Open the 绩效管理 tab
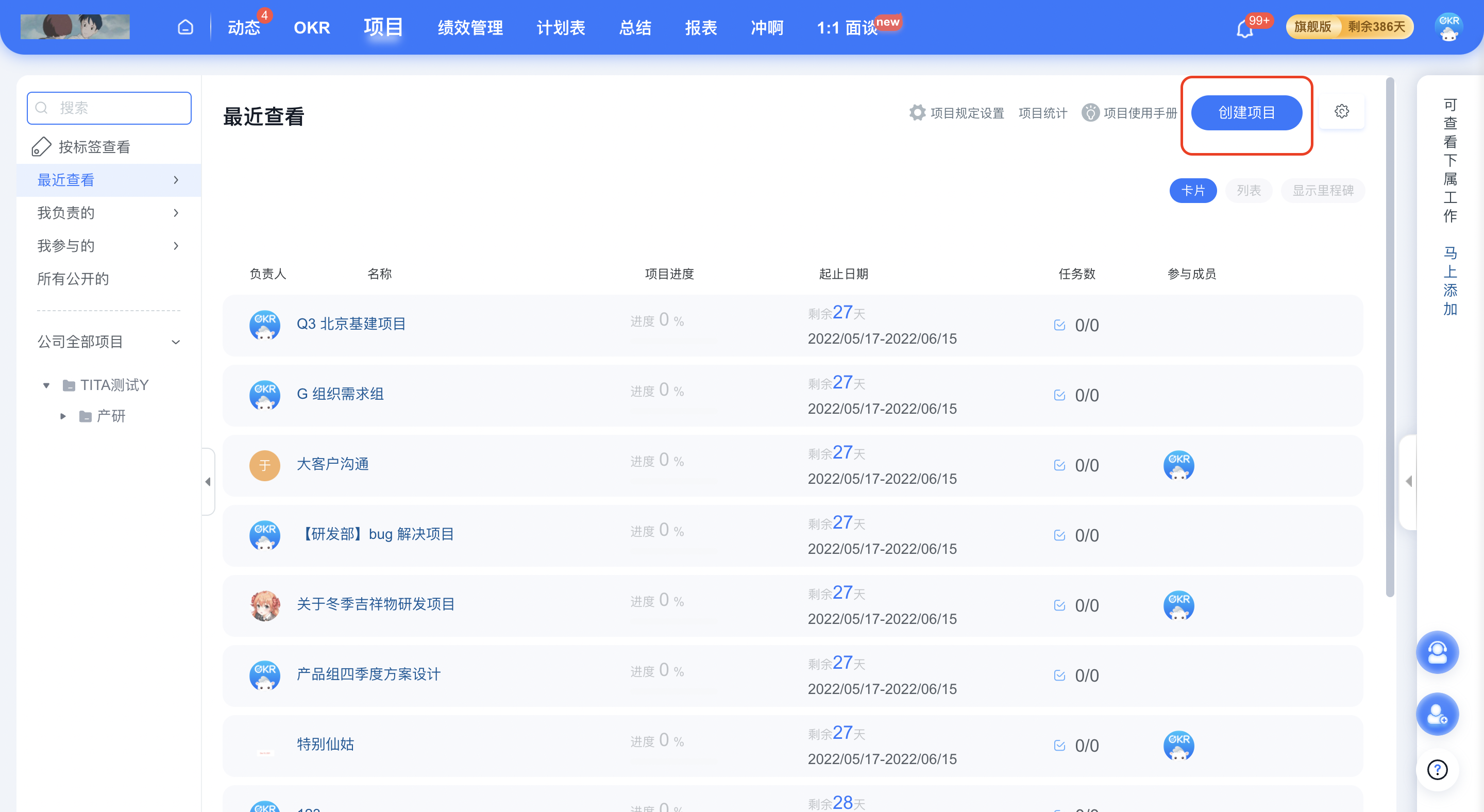1484x812 pixels. (x=470, y=27)
